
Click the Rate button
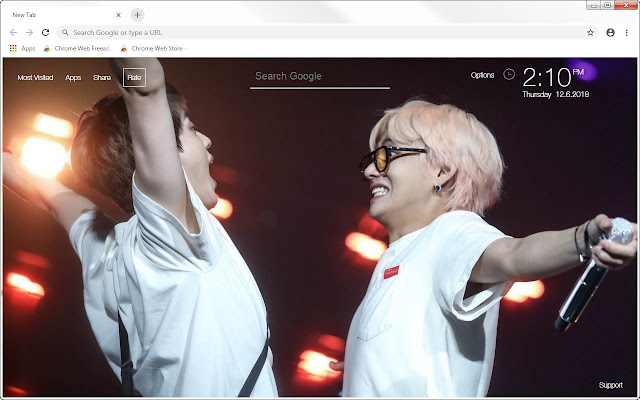coord(134,78)
